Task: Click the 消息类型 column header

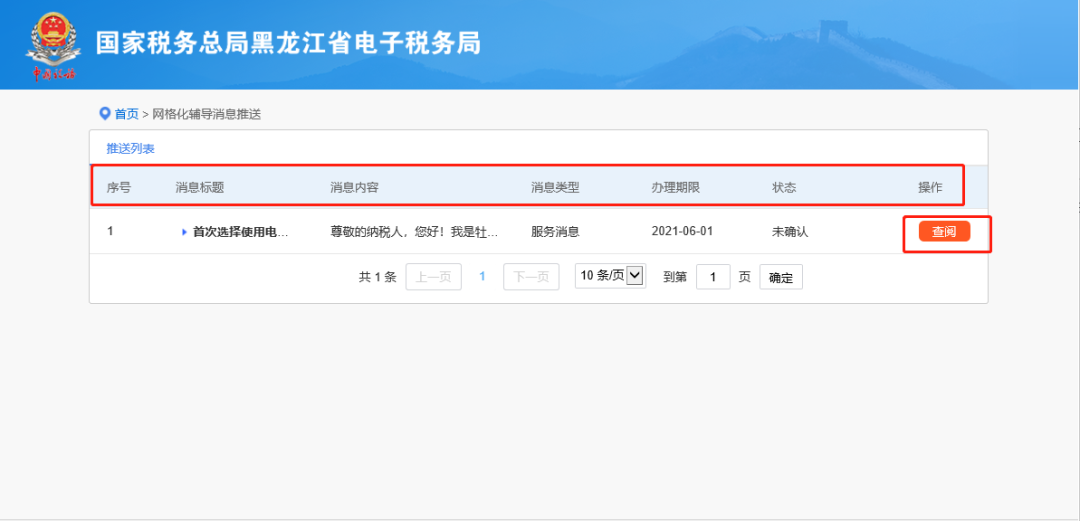Action: (555, 187)
